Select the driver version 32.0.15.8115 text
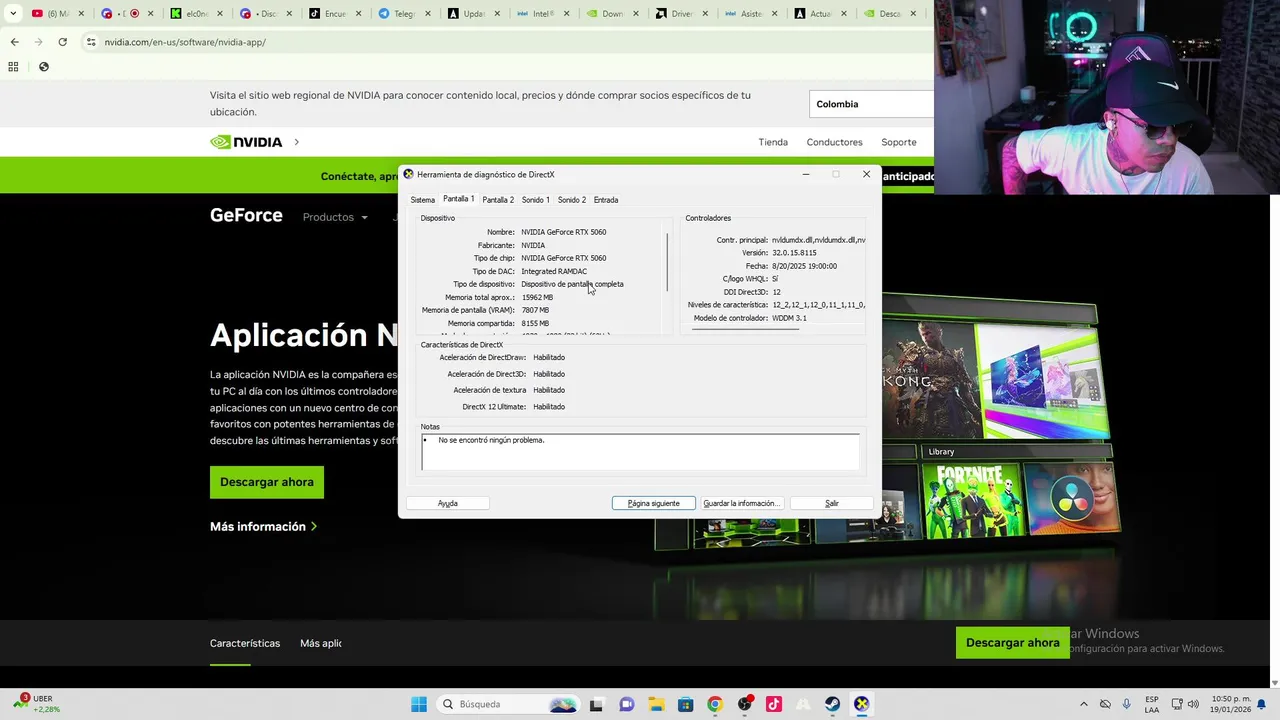This screenshot has width=1280, height=720. (794, 253)
